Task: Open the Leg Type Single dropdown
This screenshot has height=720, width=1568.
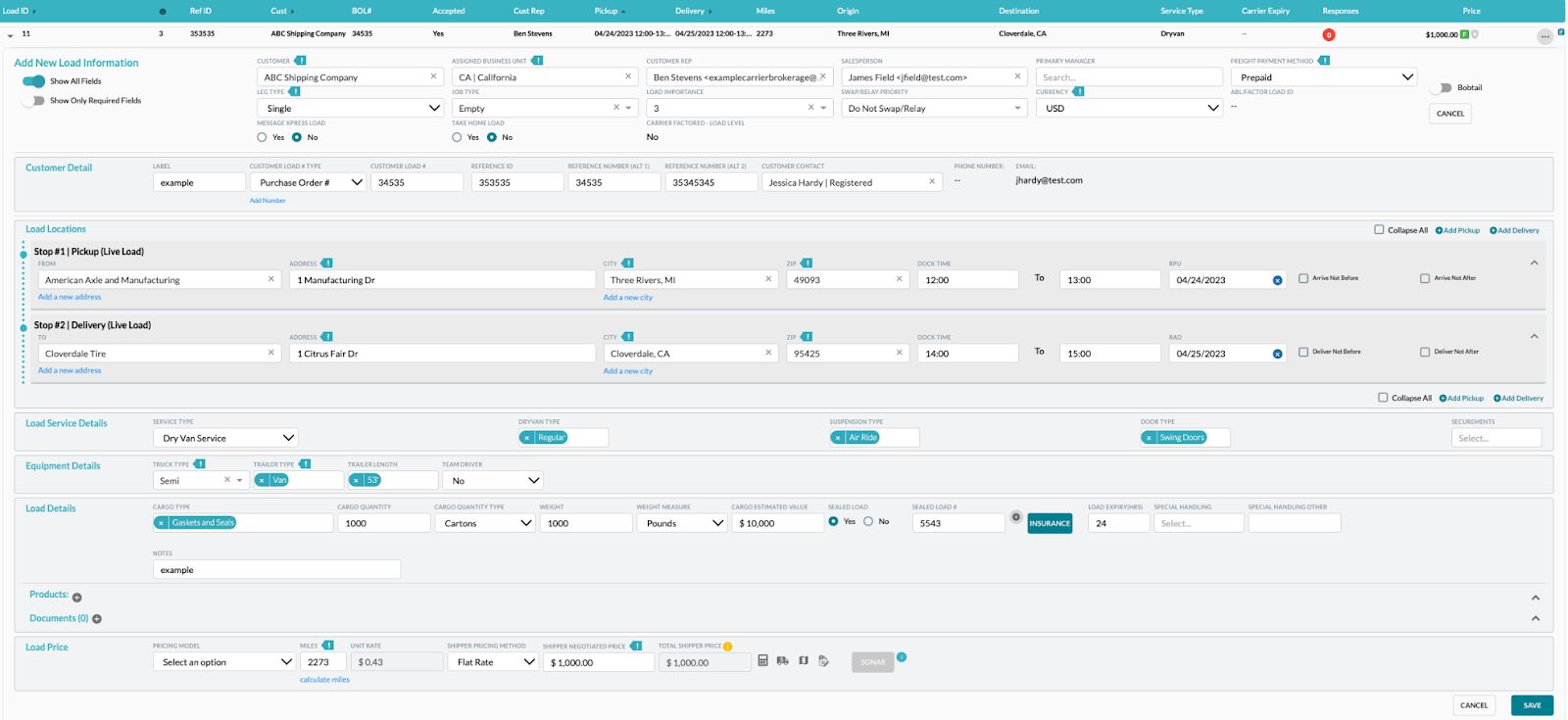Action: point(351,108)
